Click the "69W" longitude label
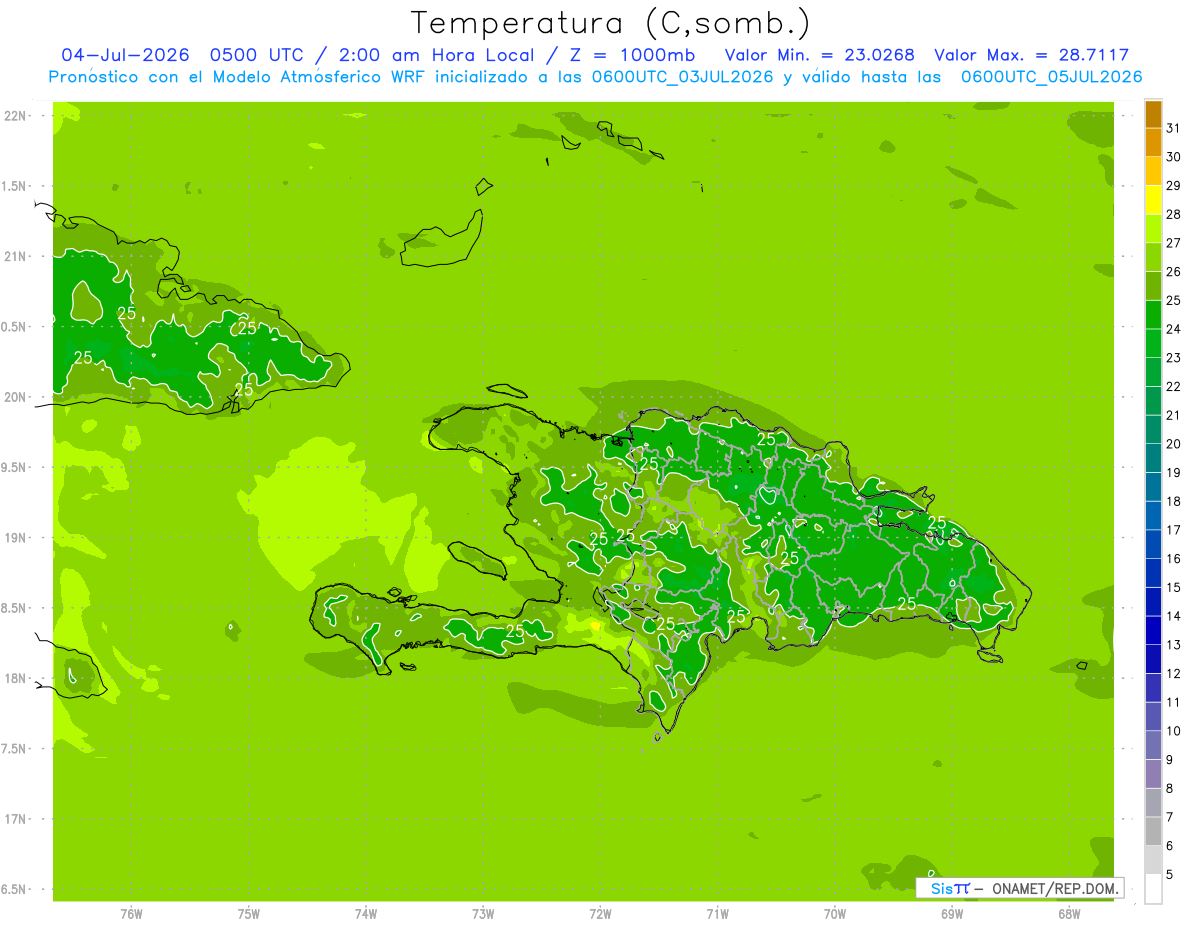The image size is (1200, 927). pyautogui.click(x=952, y=914)
